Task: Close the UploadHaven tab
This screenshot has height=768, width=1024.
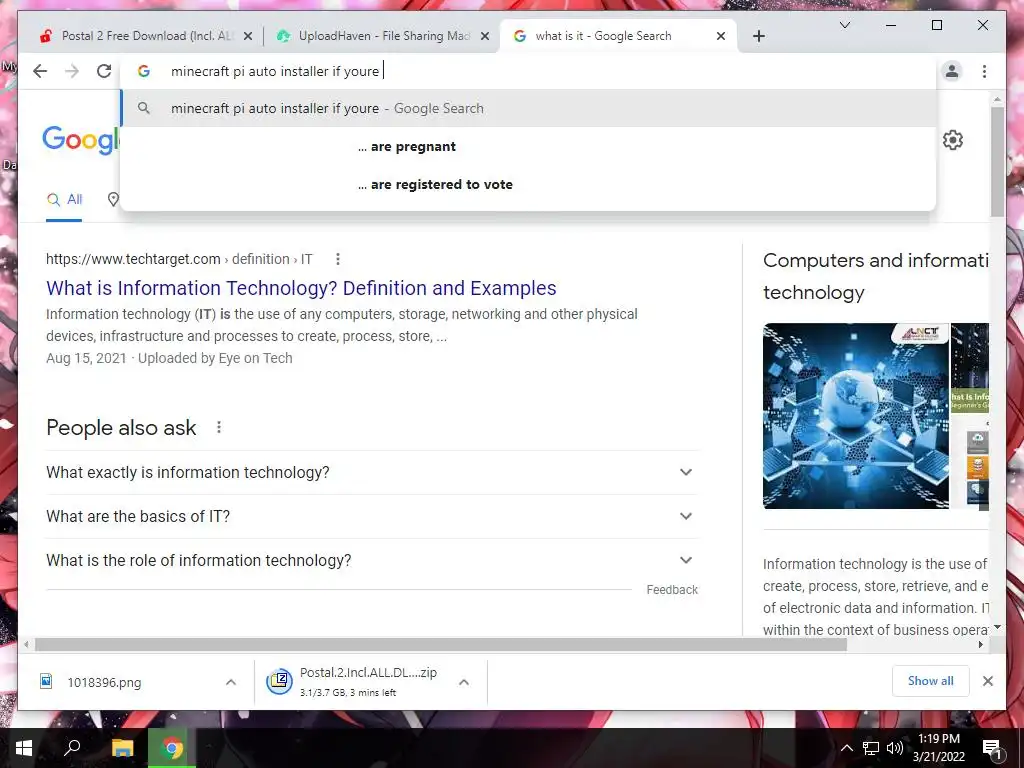Action: coord(485,37)
